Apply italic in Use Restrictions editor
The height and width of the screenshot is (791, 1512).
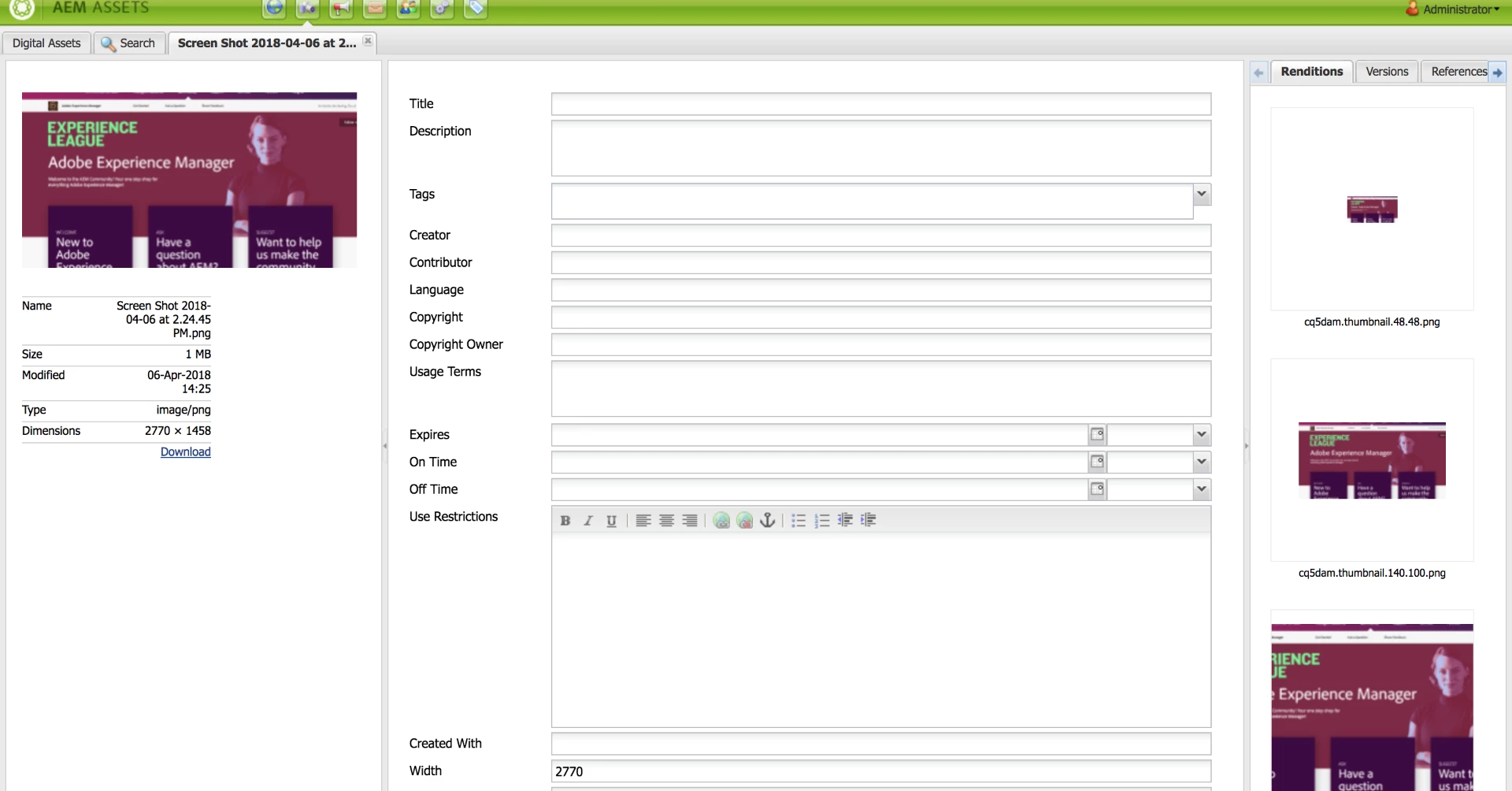point(588,521)
